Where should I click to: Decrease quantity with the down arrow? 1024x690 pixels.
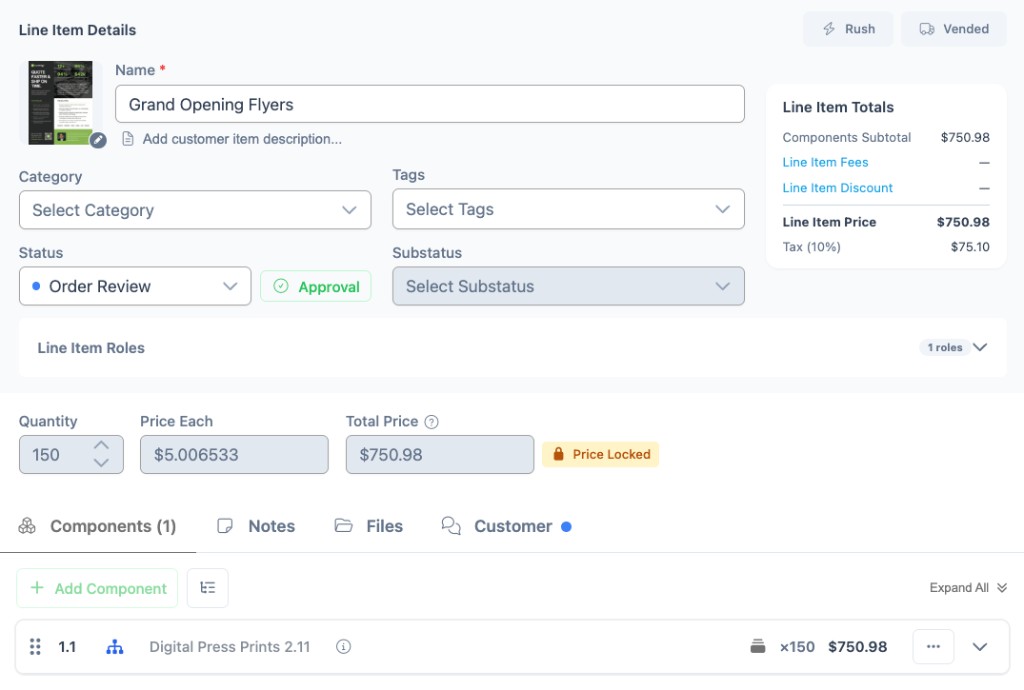point(101,463)
